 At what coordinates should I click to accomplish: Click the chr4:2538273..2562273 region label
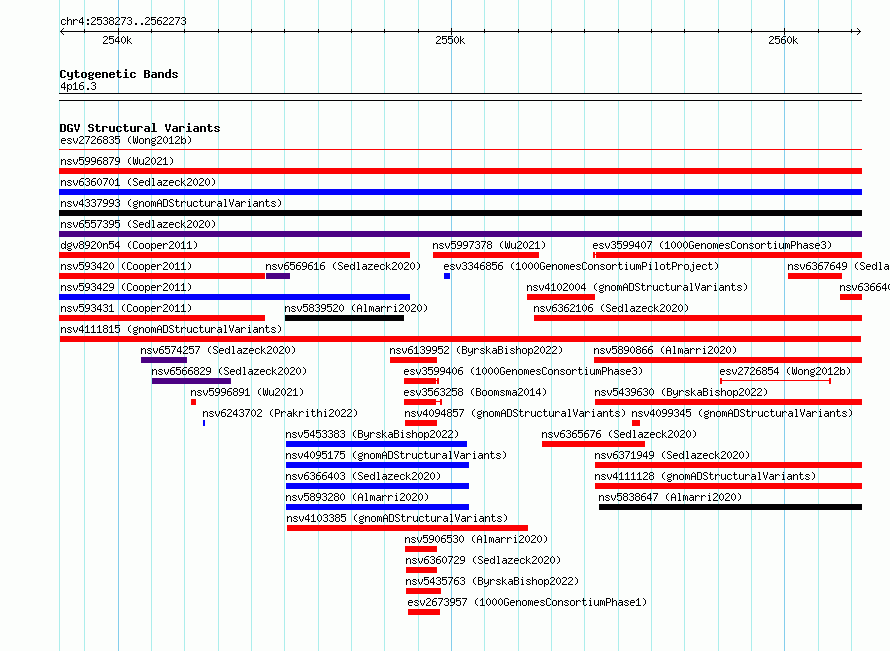click(x=123, y=21)
